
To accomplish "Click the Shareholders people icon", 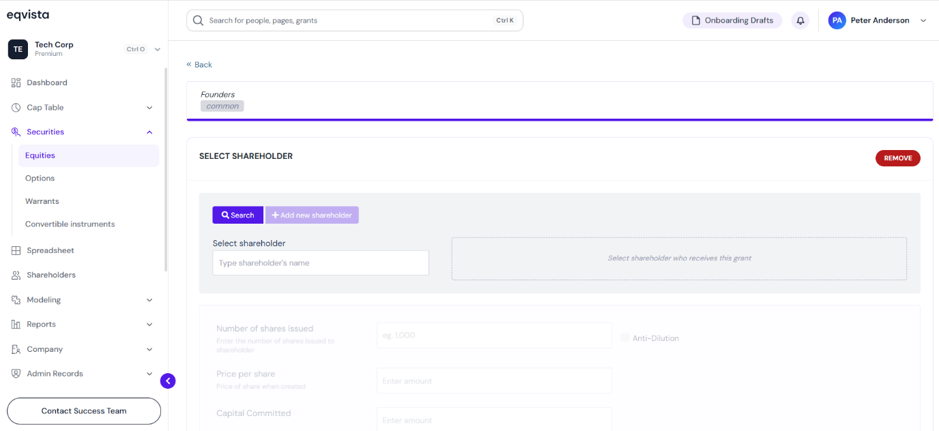I will pyautogui.click(x=16, y=275).
